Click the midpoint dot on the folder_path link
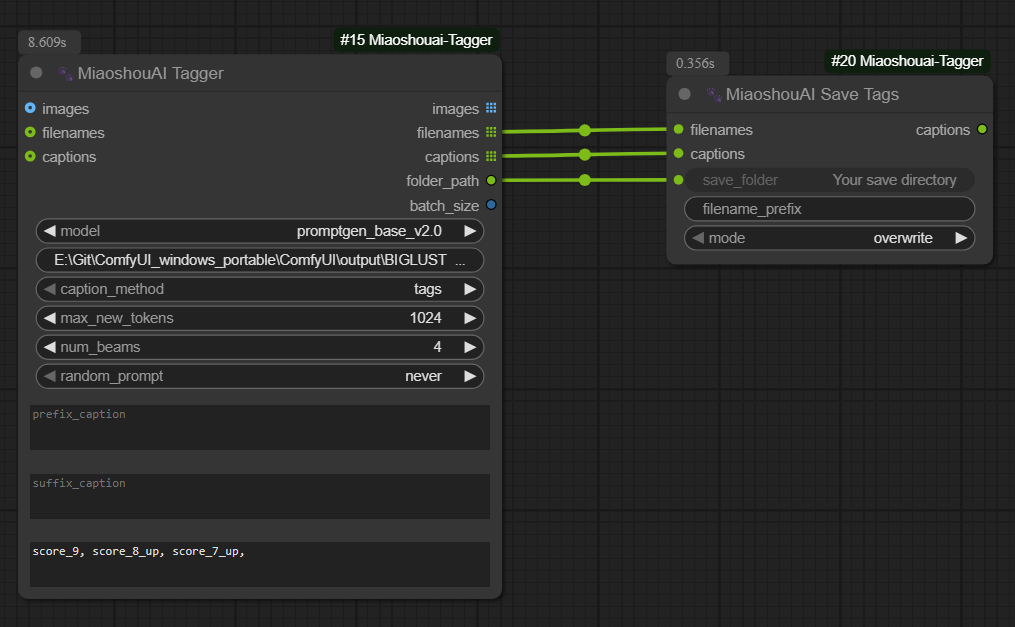Screen dimensions: 1015x627 [585, 180]
